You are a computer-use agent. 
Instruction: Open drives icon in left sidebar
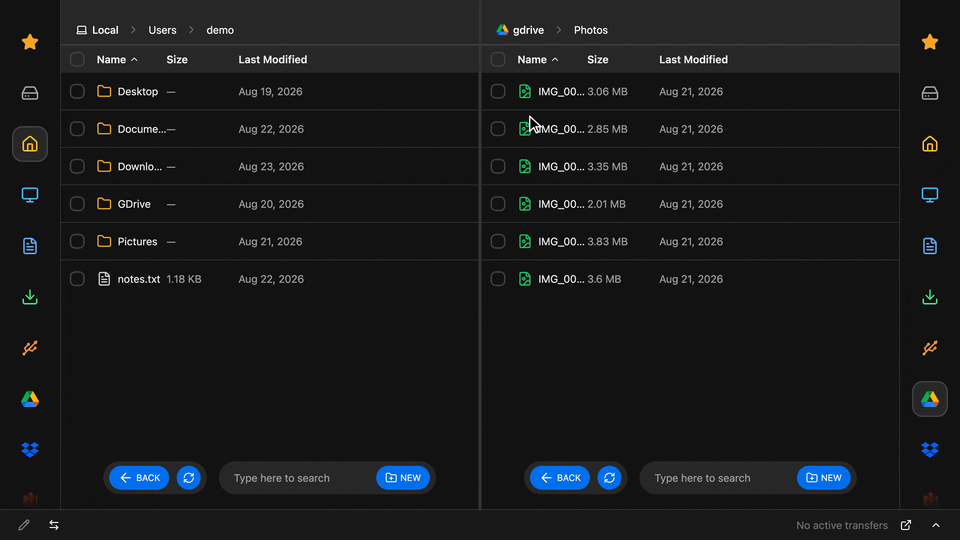(x=30, y=93)
